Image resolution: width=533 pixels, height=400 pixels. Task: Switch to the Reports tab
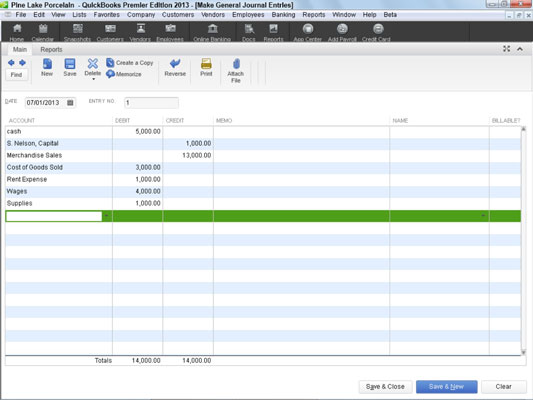click(51, 50)
